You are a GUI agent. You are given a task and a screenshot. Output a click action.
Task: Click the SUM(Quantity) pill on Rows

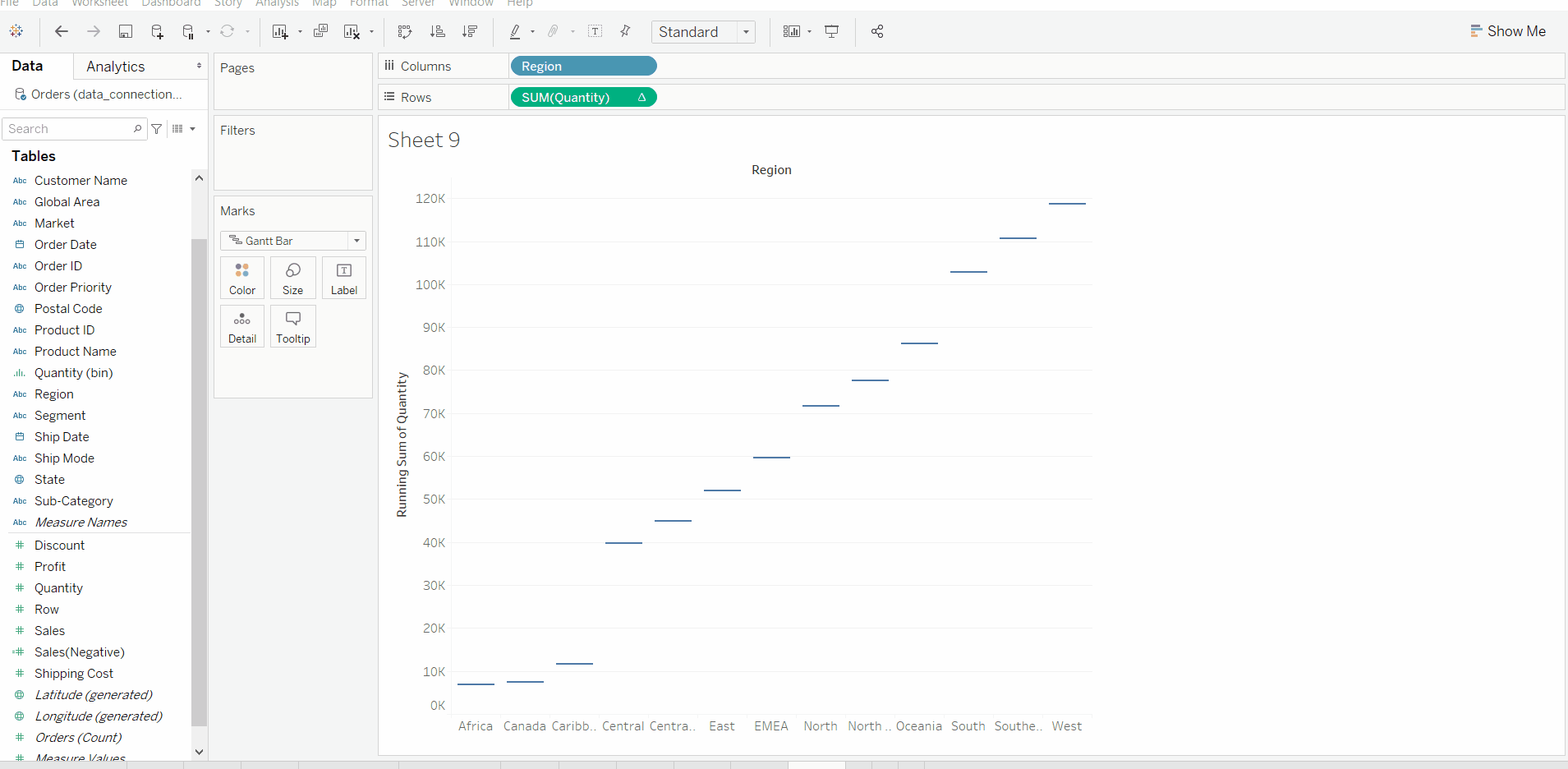click(x=584, y=98)
